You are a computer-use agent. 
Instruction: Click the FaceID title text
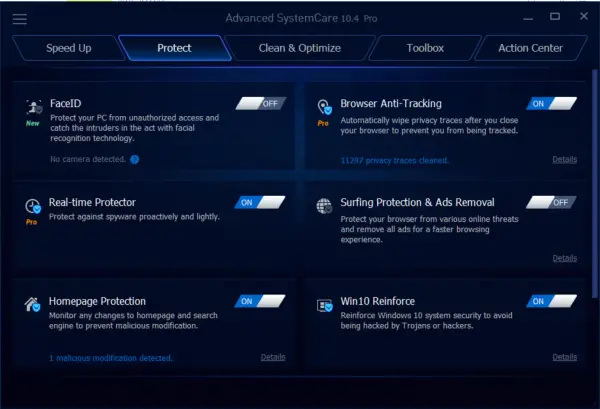point(65,103)
